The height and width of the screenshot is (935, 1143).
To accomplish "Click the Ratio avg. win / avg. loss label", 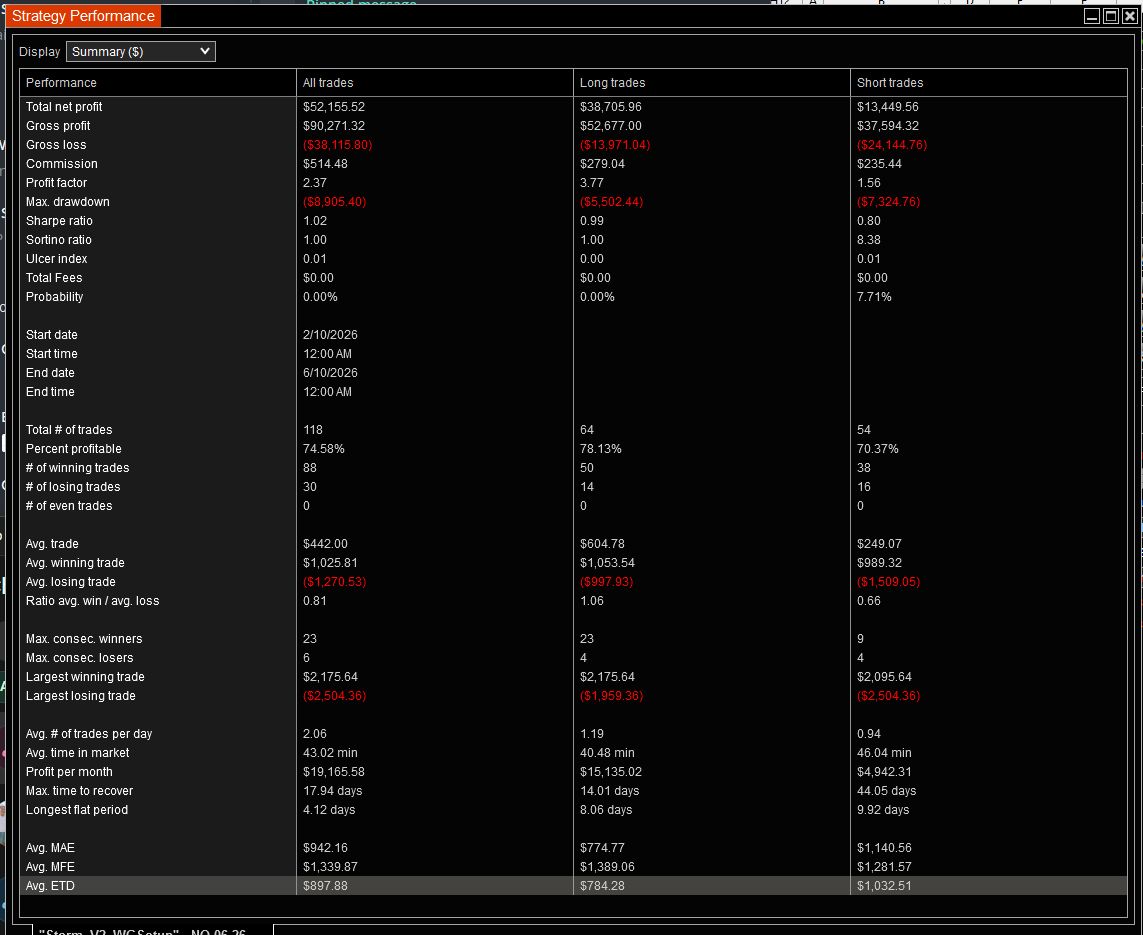I will [93, 600].
